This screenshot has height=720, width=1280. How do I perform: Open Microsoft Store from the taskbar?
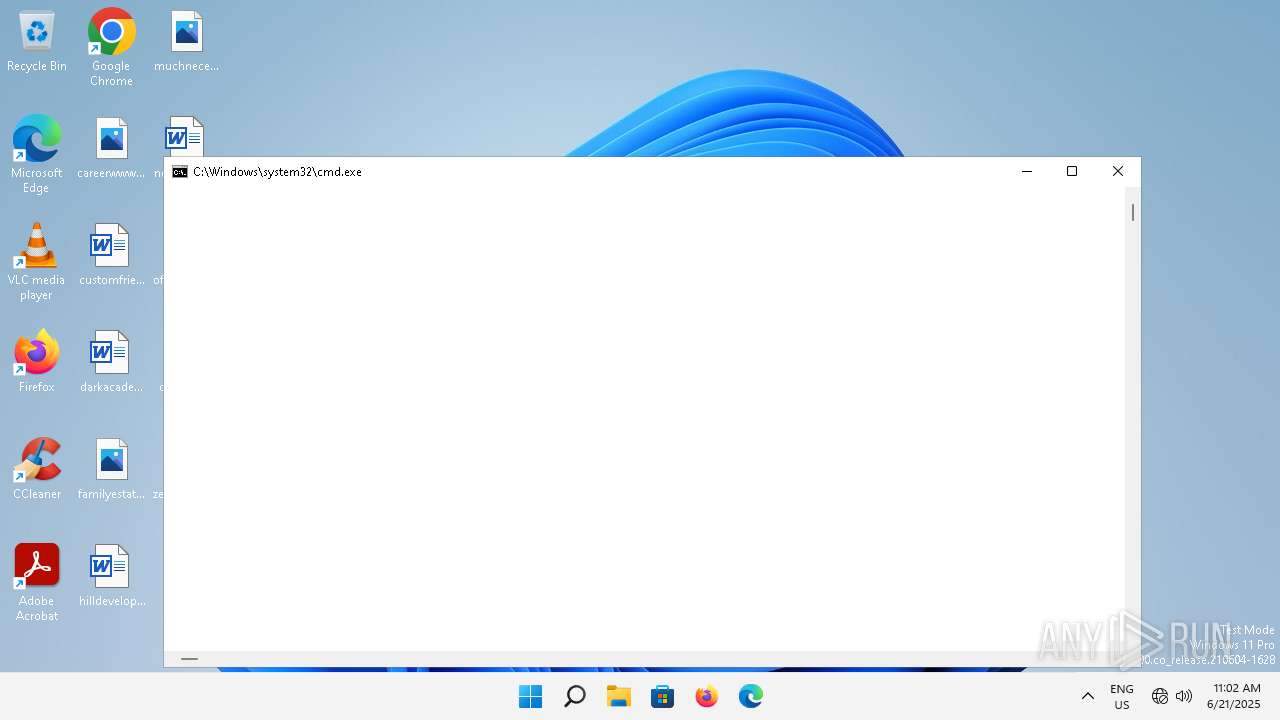coord(662,696)
